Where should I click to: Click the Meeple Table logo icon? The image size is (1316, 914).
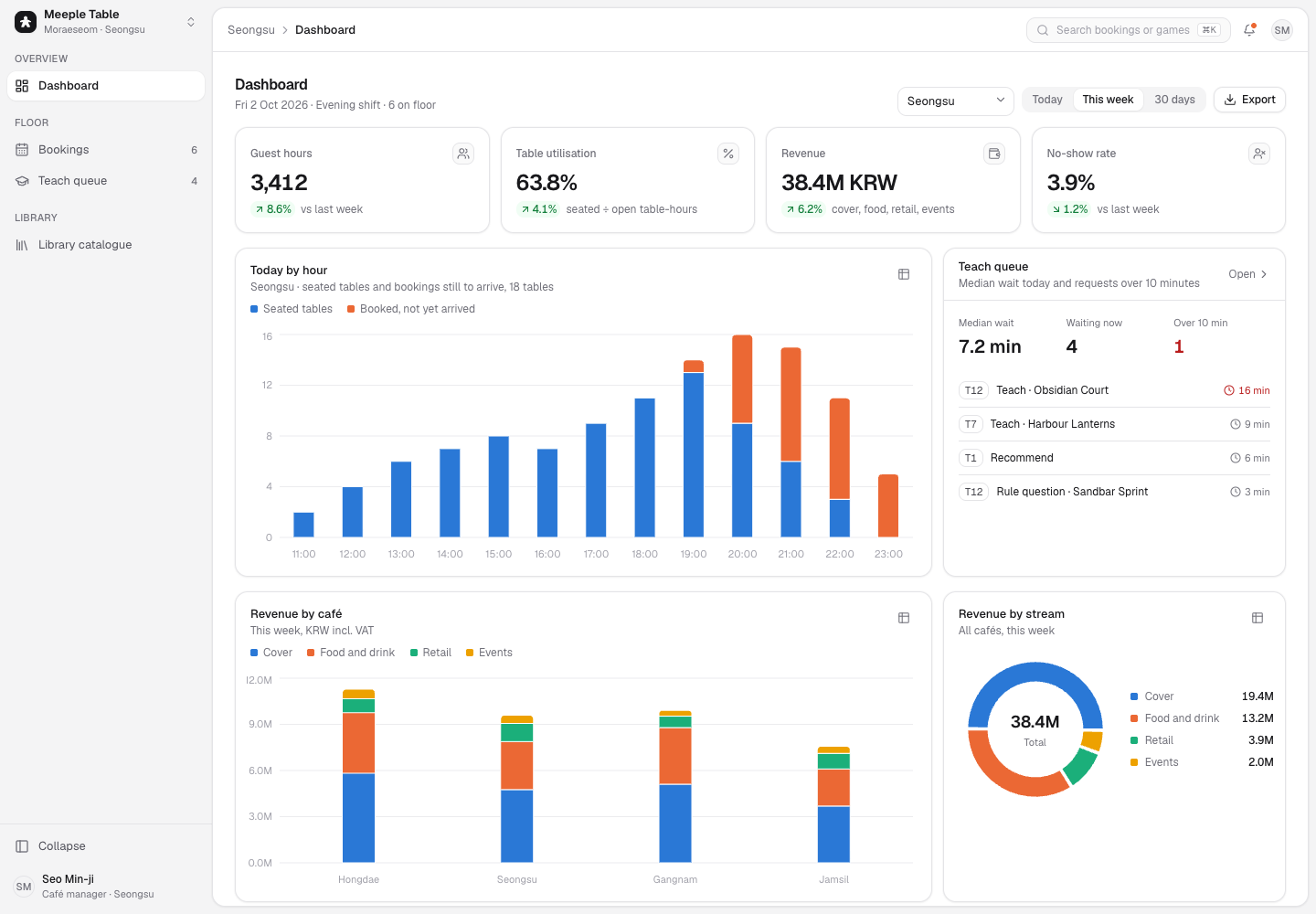(26, 22)
